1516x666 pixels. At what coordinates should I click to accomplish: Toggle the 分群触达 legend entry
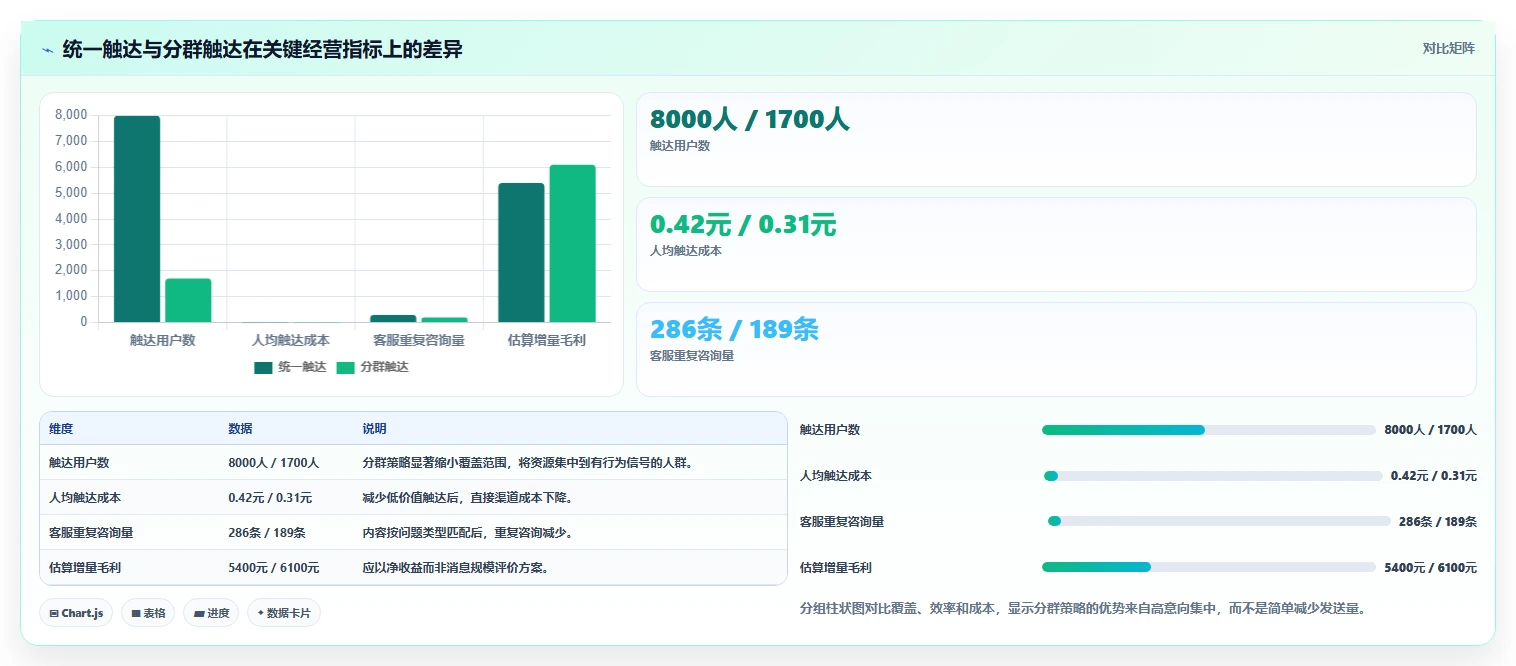click(372, 367)
